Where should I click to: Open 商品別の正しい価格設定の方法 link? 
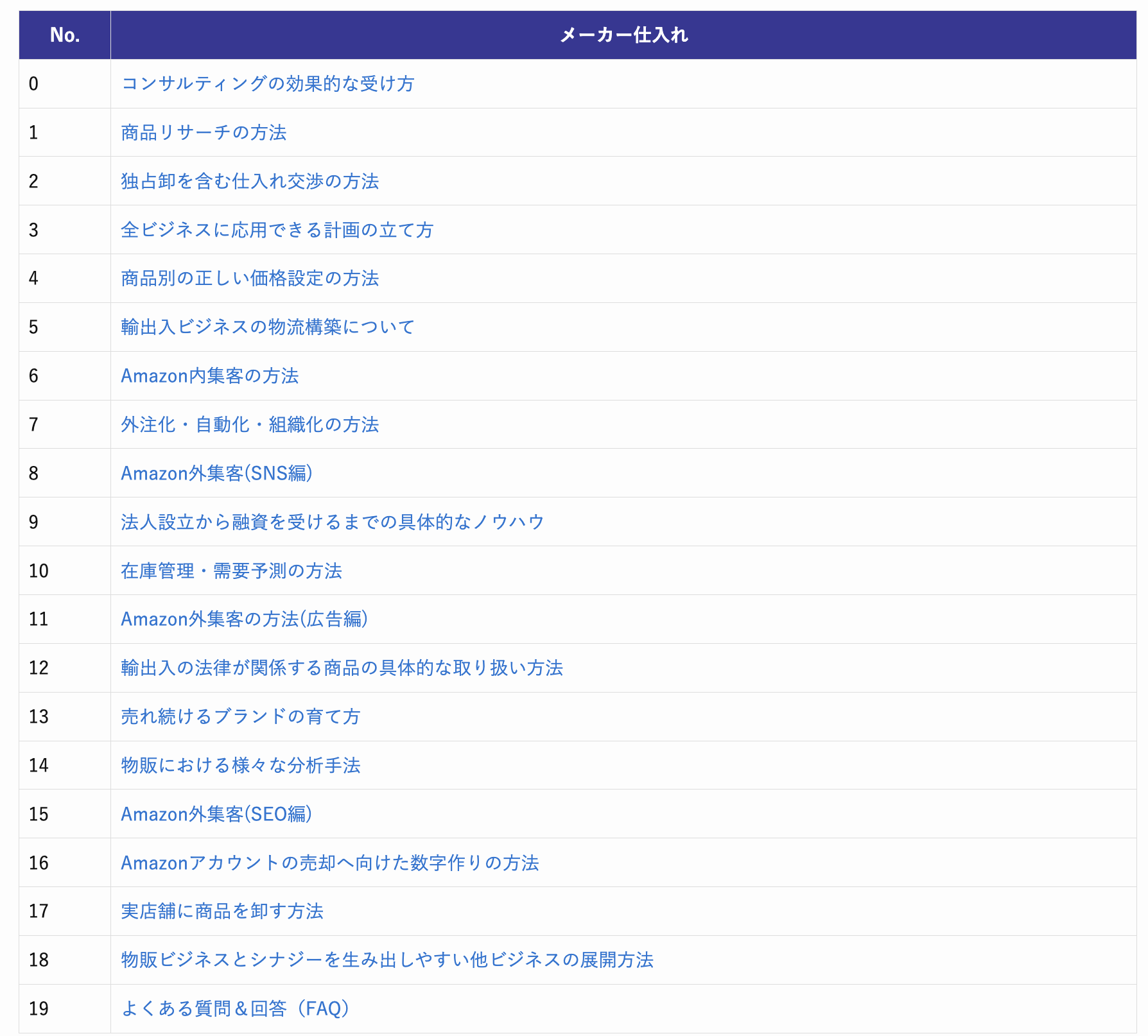(250, 279)
